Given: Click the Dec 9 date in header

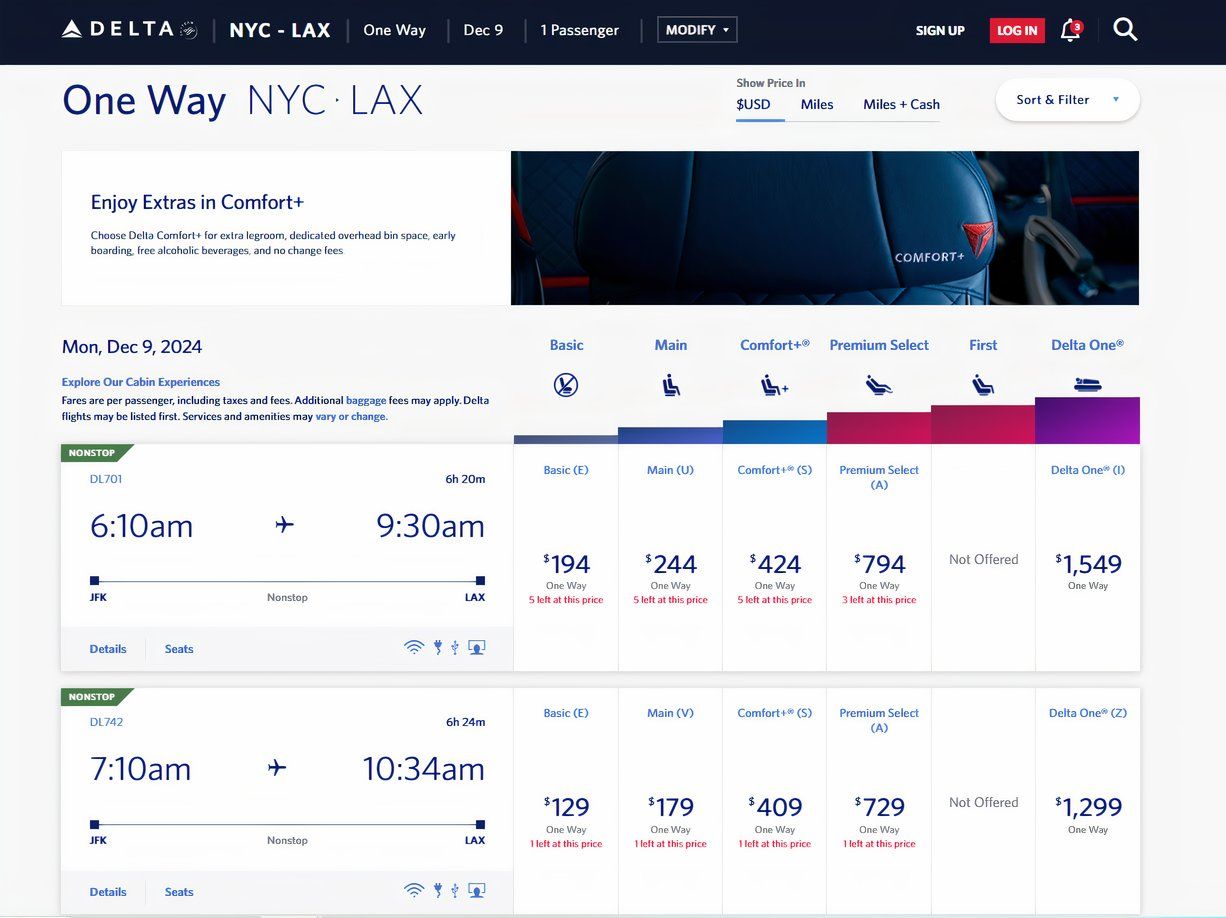Looking at the screenshot, I should 483,30.
